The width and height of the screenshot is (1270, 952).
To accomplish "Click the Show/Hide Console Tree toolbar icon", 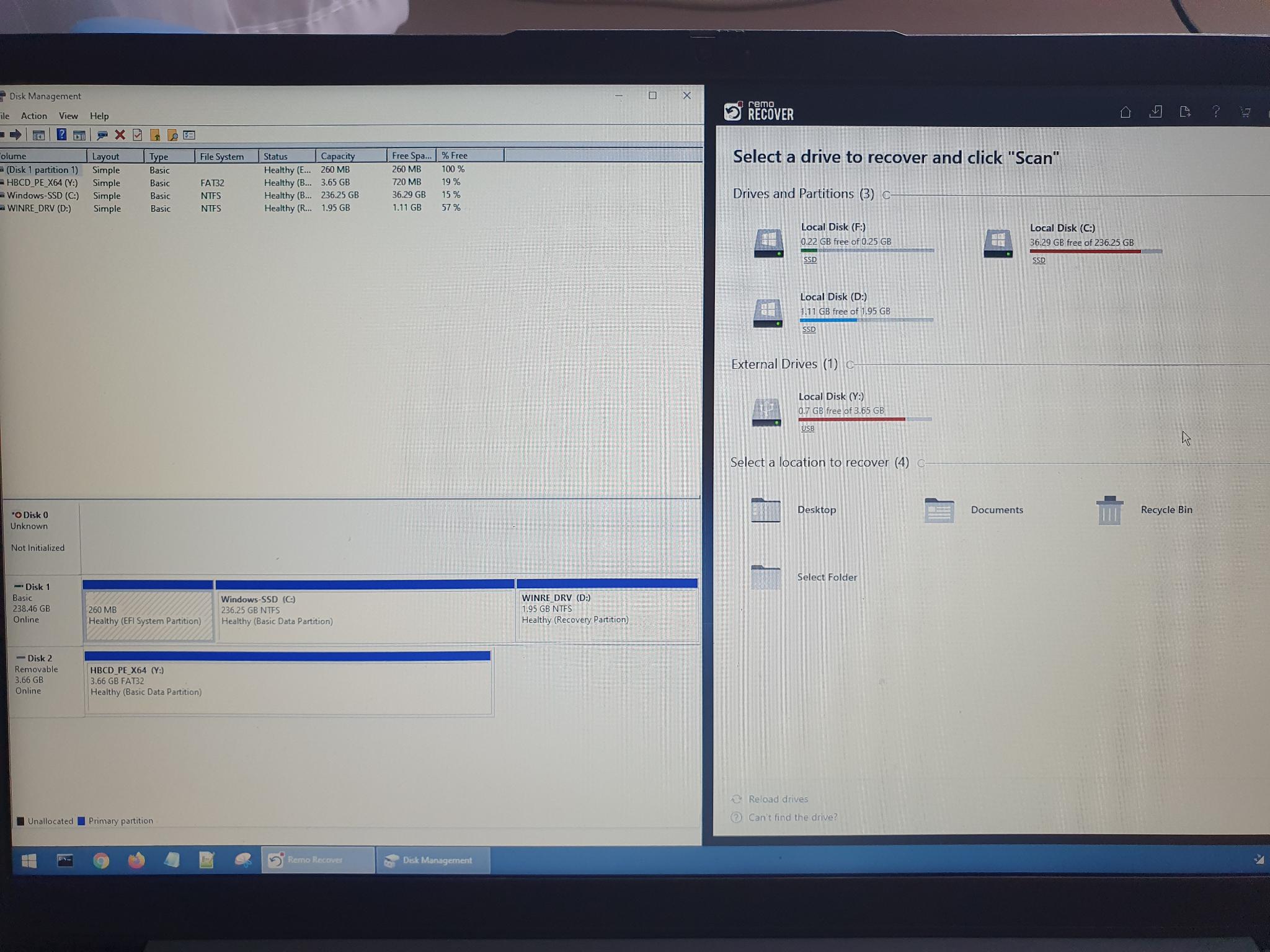I will pyautogui.click(x=38, y=135).
